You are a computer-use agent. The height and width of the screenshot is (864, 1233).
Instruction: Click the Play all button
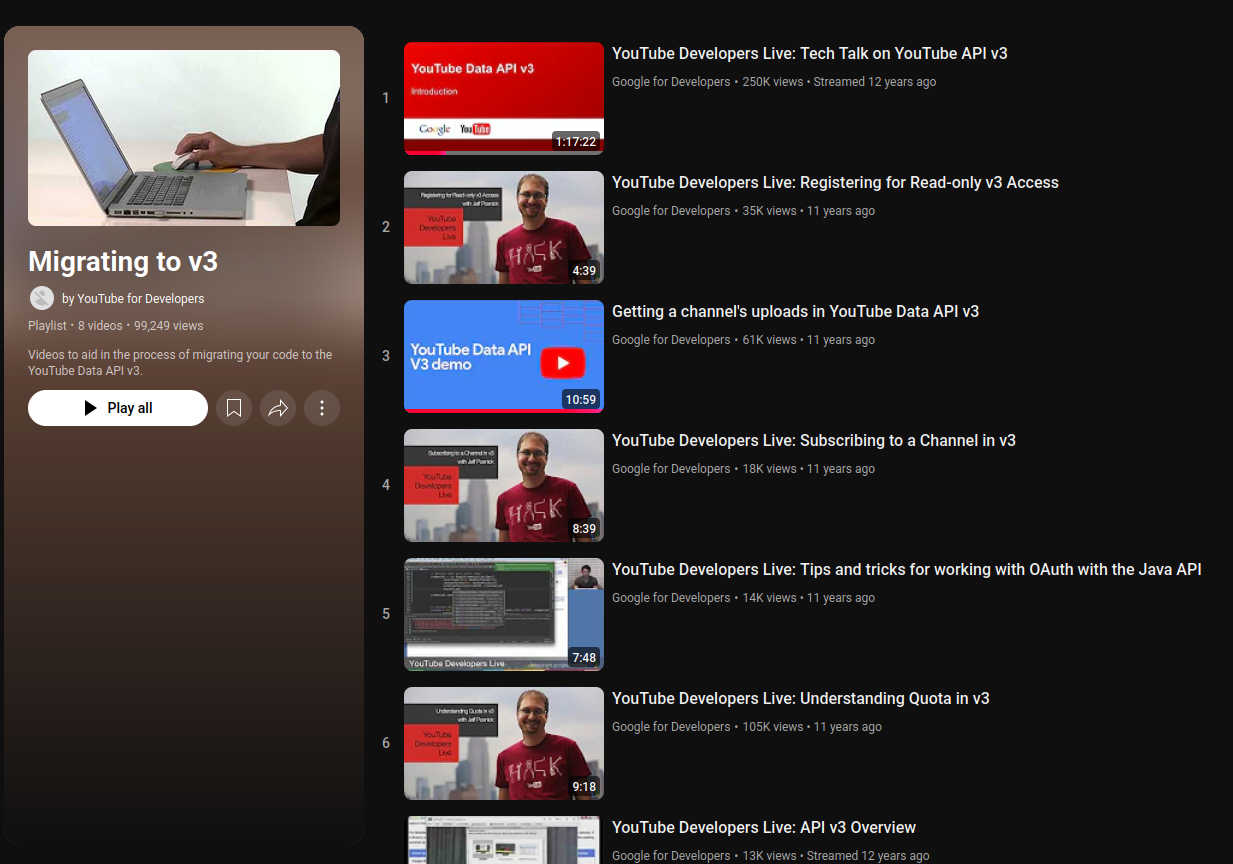118,408
